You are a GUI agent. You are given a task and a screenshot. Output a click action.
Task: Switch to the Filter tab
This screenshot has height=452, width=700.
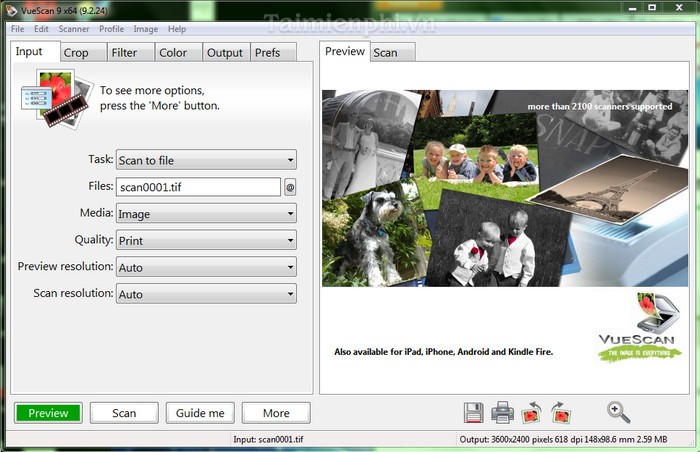coord(131,53)
